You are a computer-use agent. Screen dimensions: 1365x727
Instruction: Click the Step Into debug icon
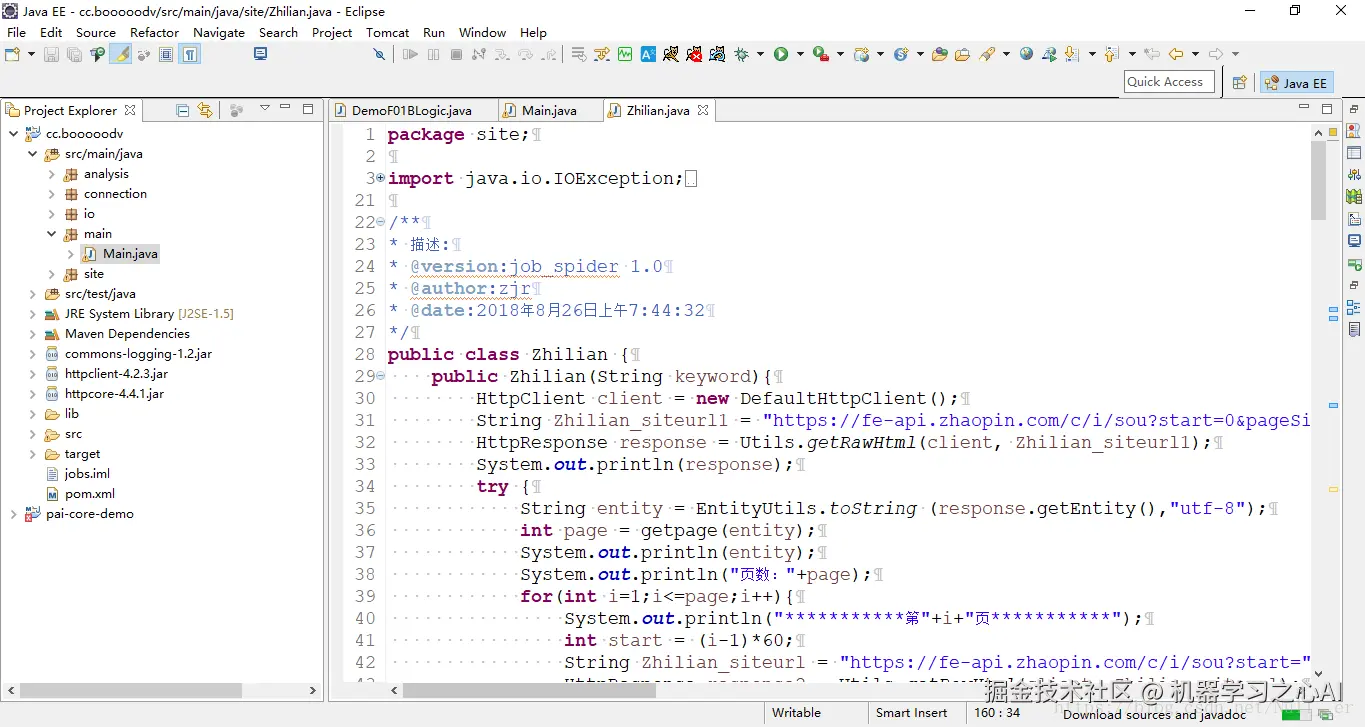pos(502,54)
